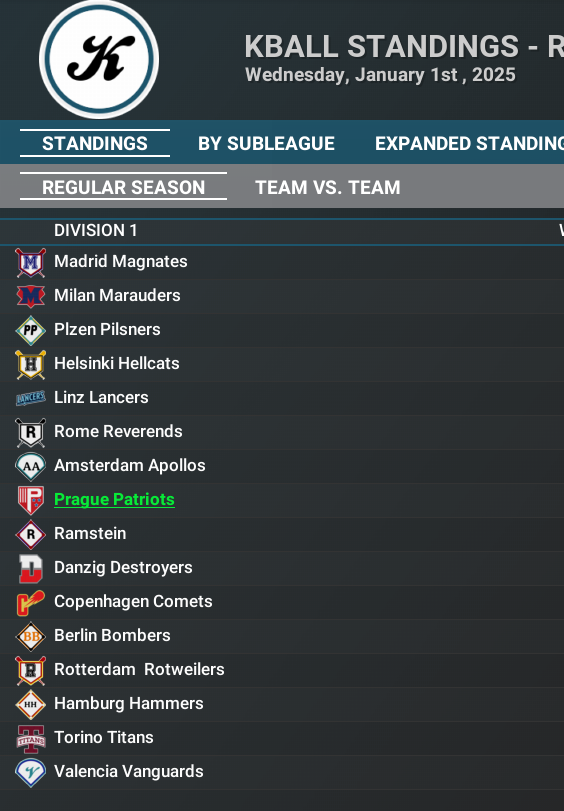The width and height of the screenshot is (564, 811).
Task: Click the Prague Patriots shield logo
Action: click(31, 500)
